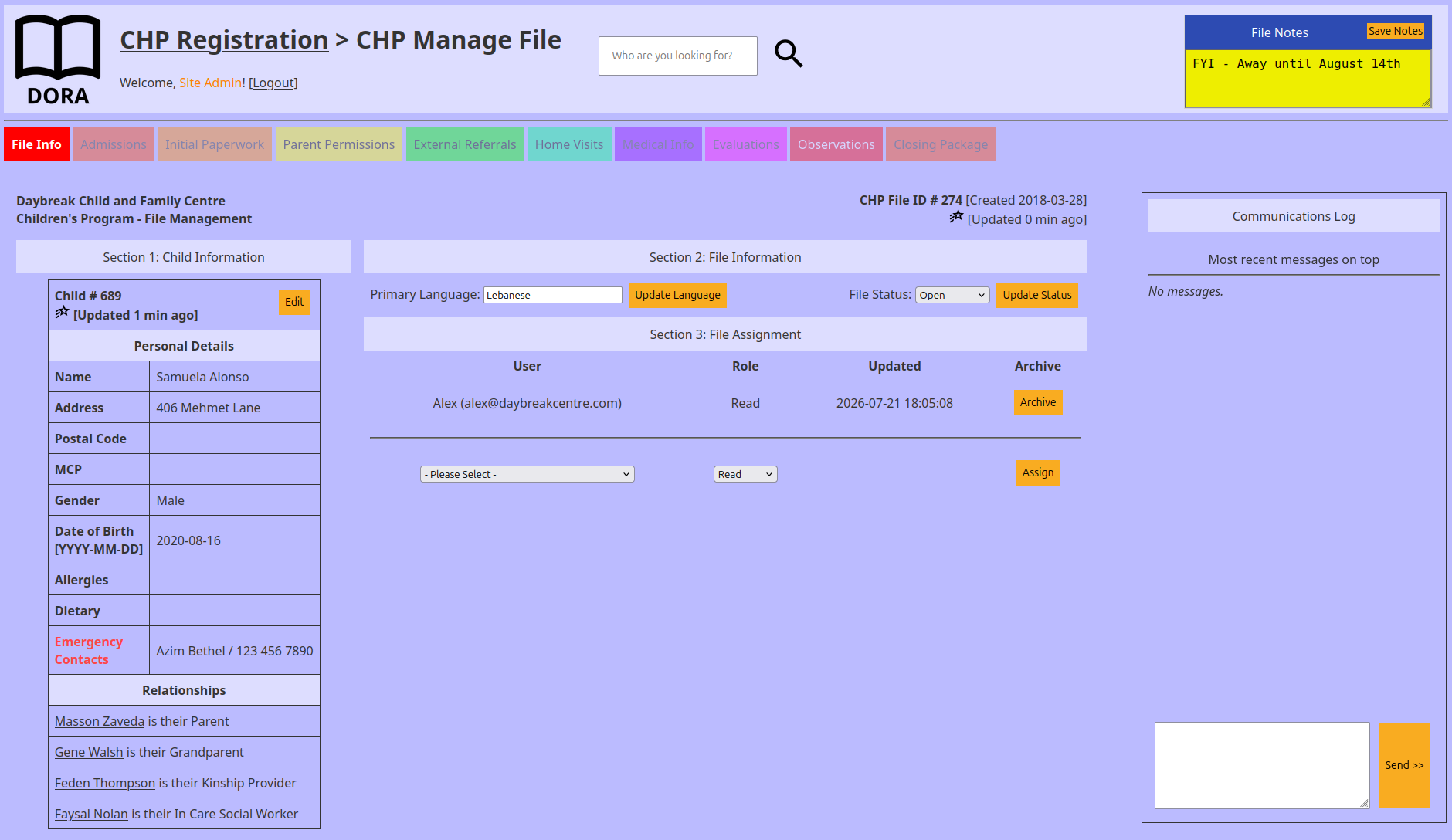
Task: Open Gene Walsh's profile link
Action: click(89, 752)
